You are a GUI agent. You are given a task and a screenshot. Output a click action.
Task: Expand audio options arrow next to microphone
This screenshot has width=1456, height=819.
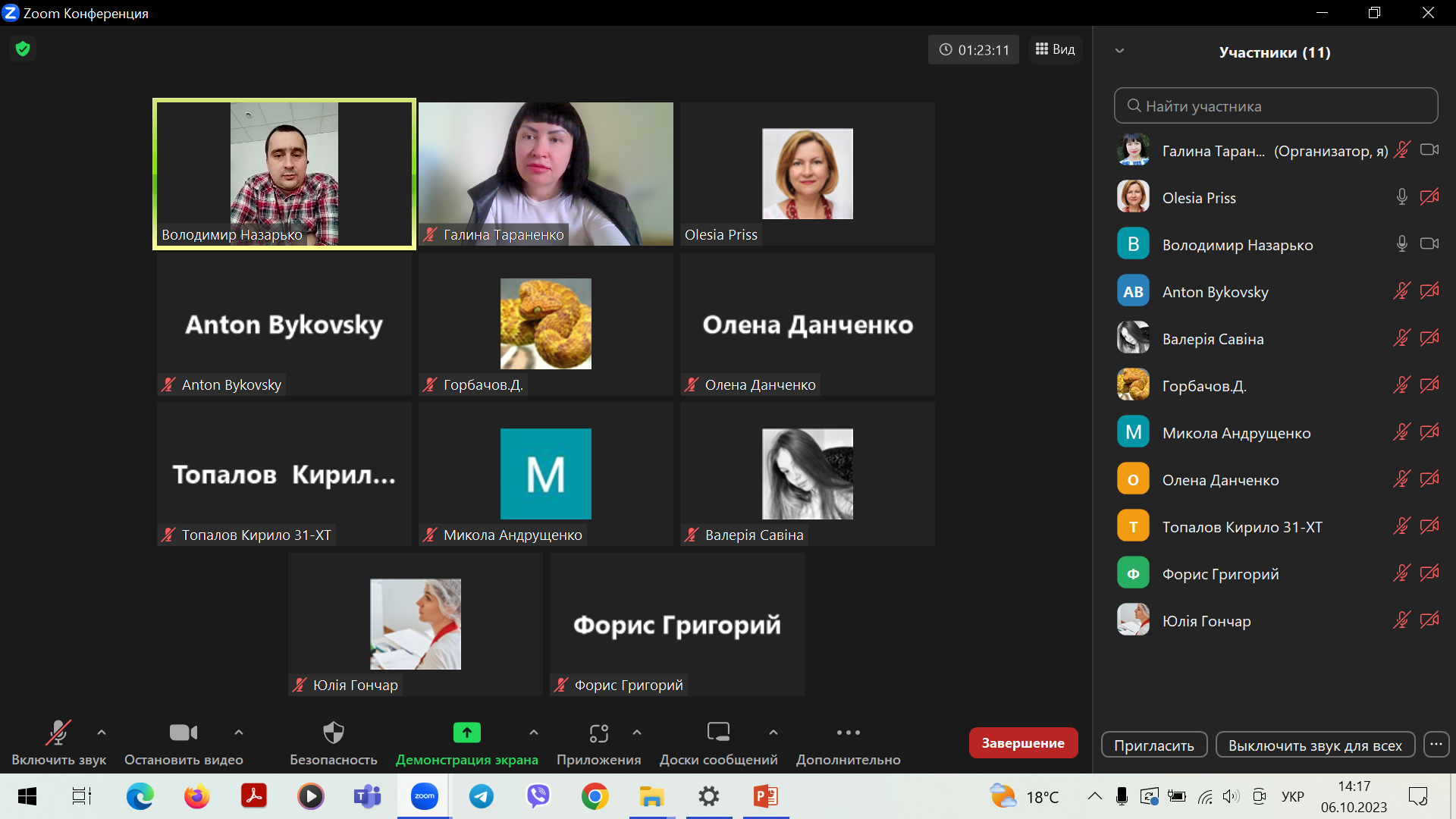[x=102, y=733]
